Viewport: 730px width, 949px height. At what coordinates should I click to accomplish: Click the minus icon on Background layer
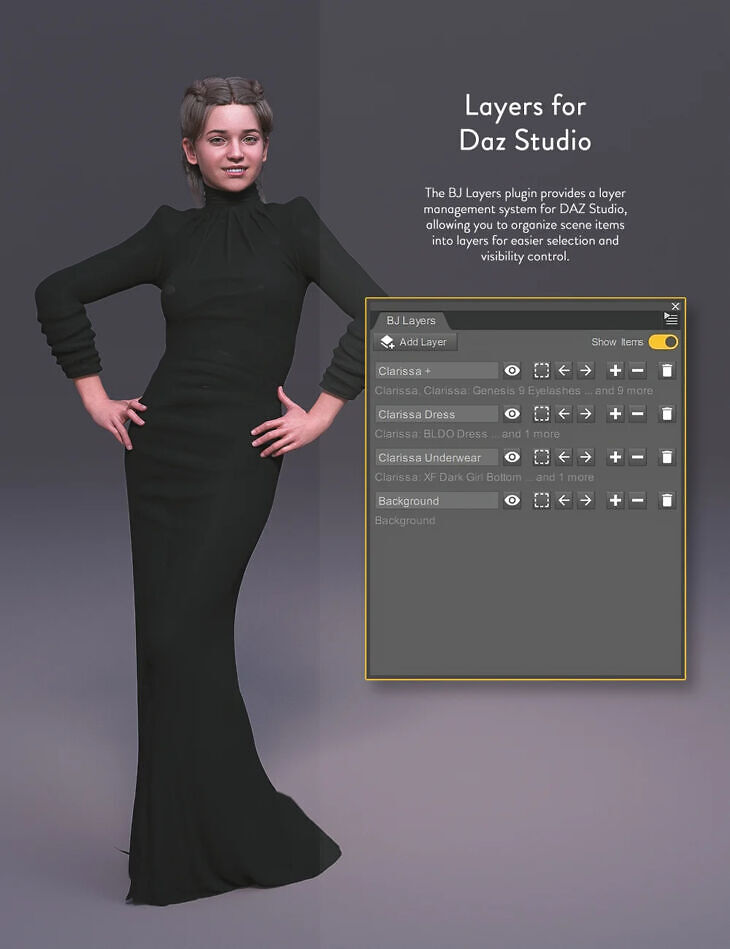pyautogui.click(x=638, y=501)
